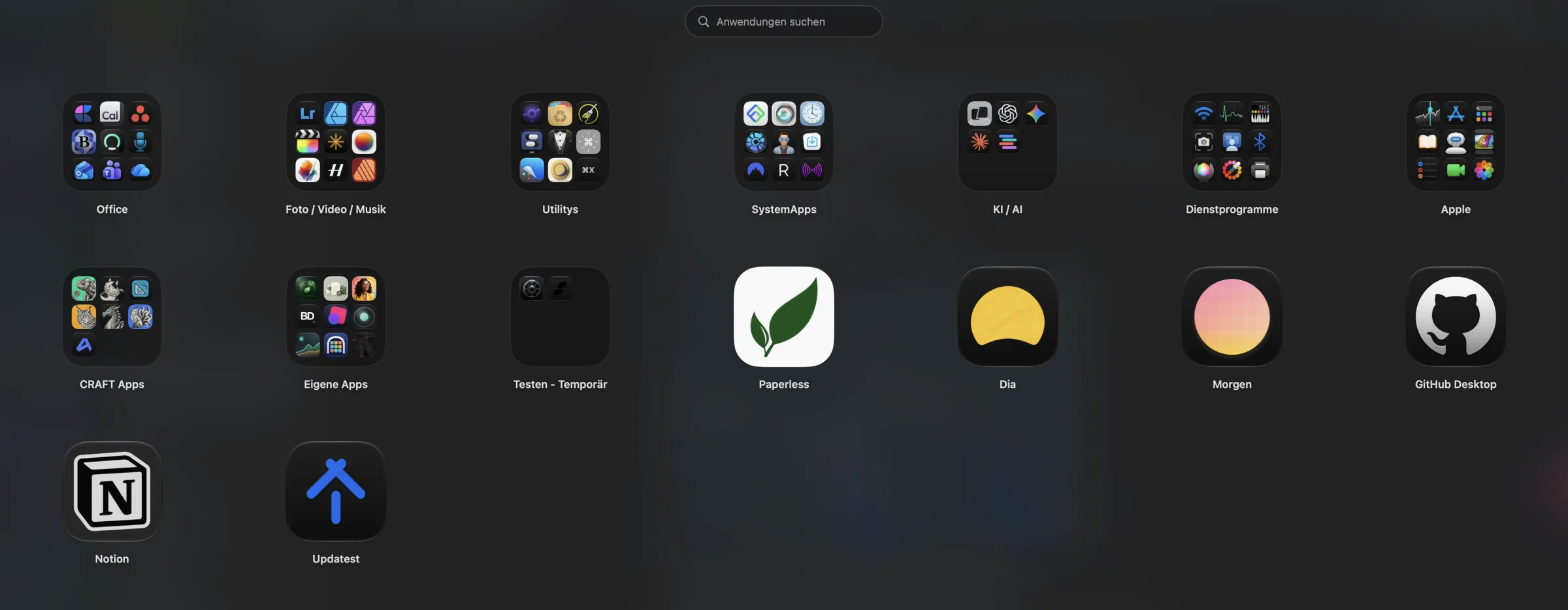Viewport: 1568px width, 610px height.
Task: Click the Anwendungen suchen search field
Action: pyautogui.click(x=784, y=22)
